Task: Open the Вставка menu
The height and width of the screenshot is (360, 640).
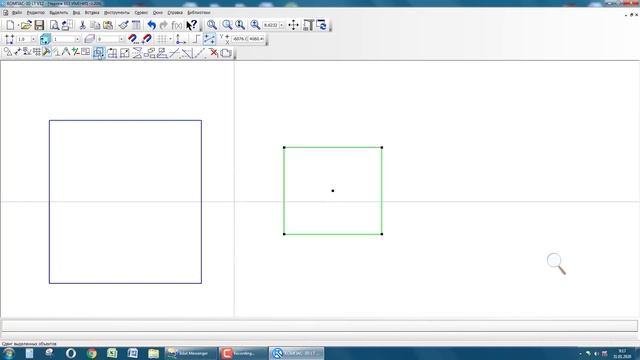Action: click(92, 13)
